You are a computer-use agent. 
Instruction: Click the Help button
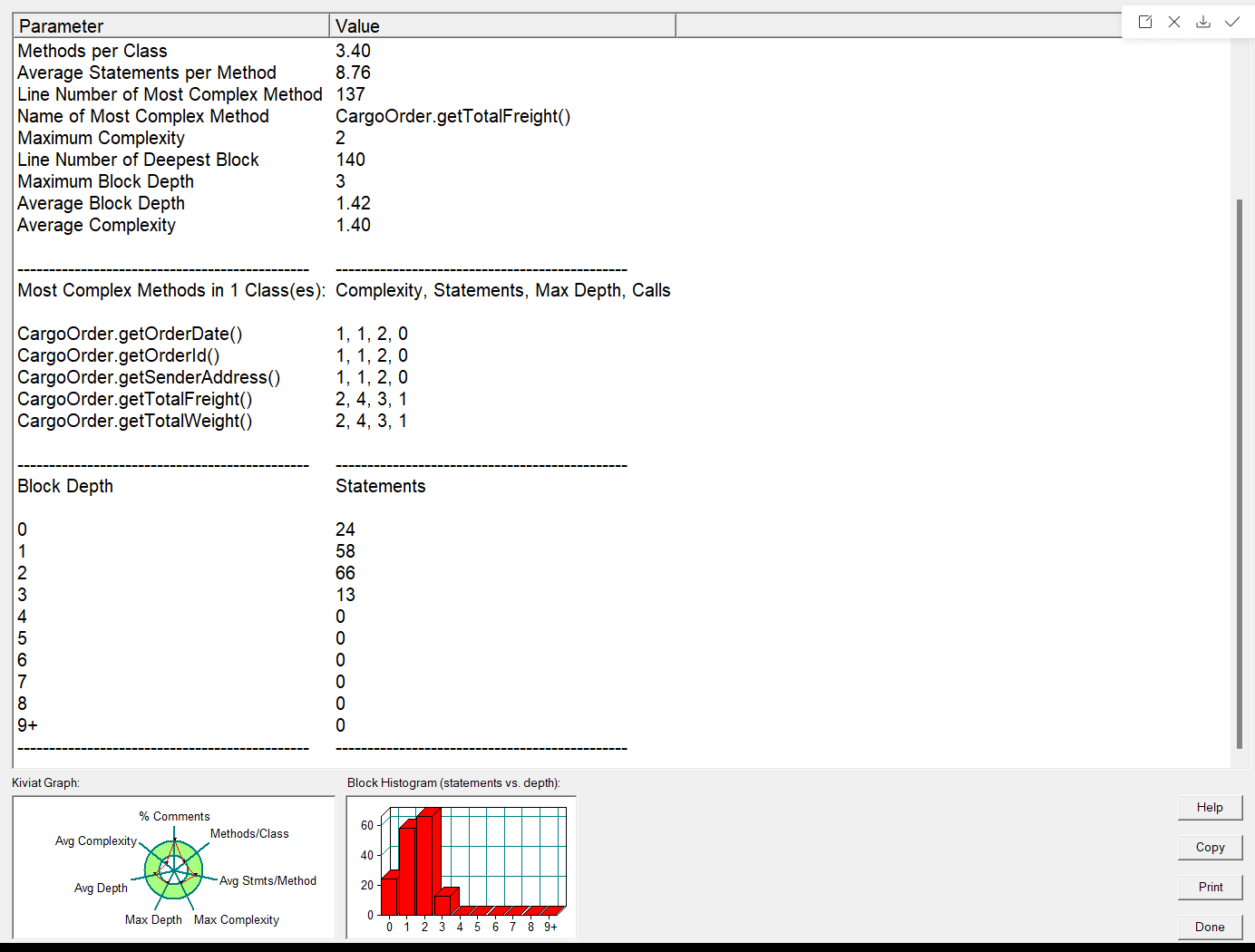pyautogui.click(x=1210, y=807)
